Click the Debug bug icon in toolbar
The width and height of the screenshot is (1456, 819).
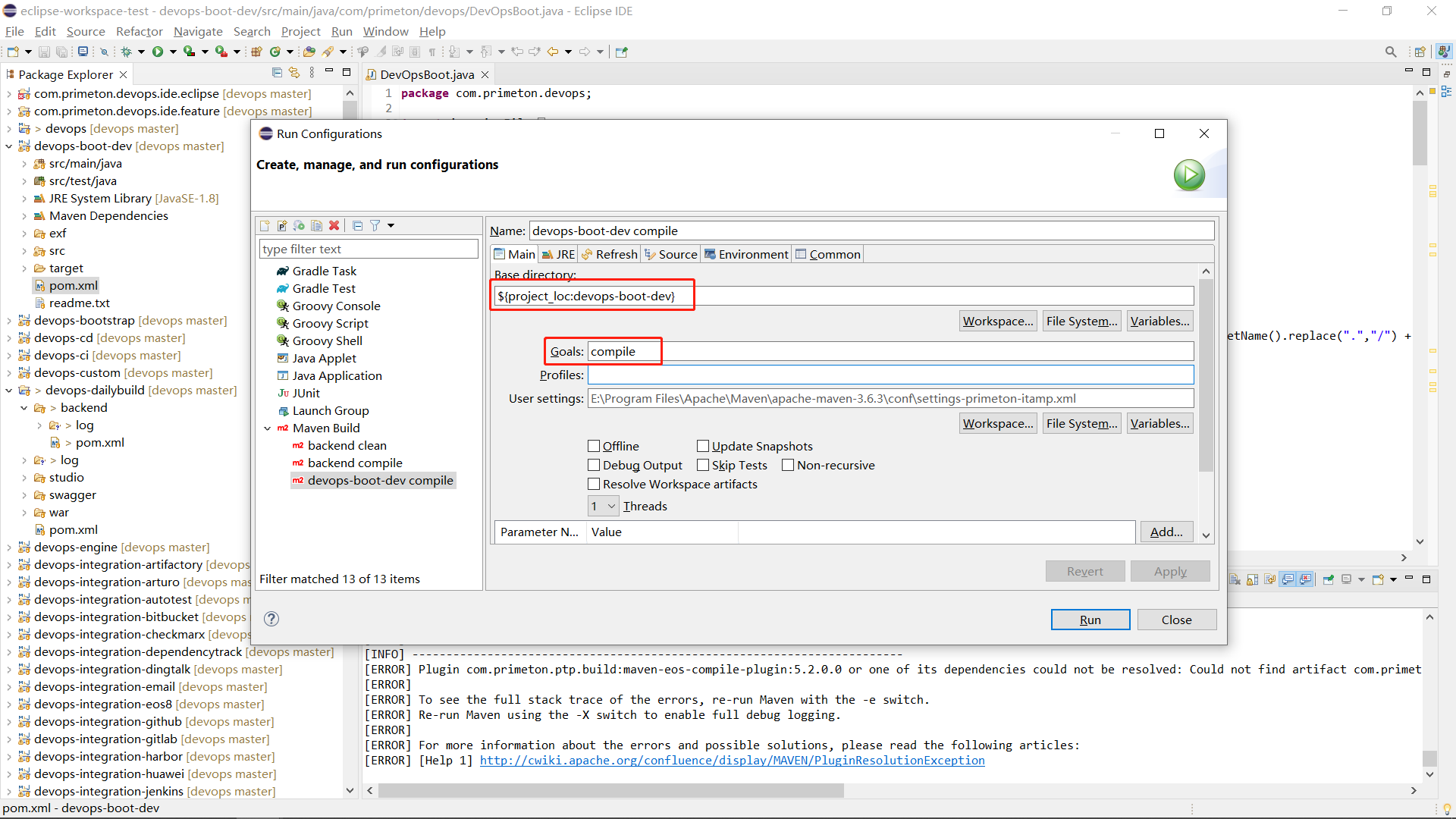coord(126,52)
